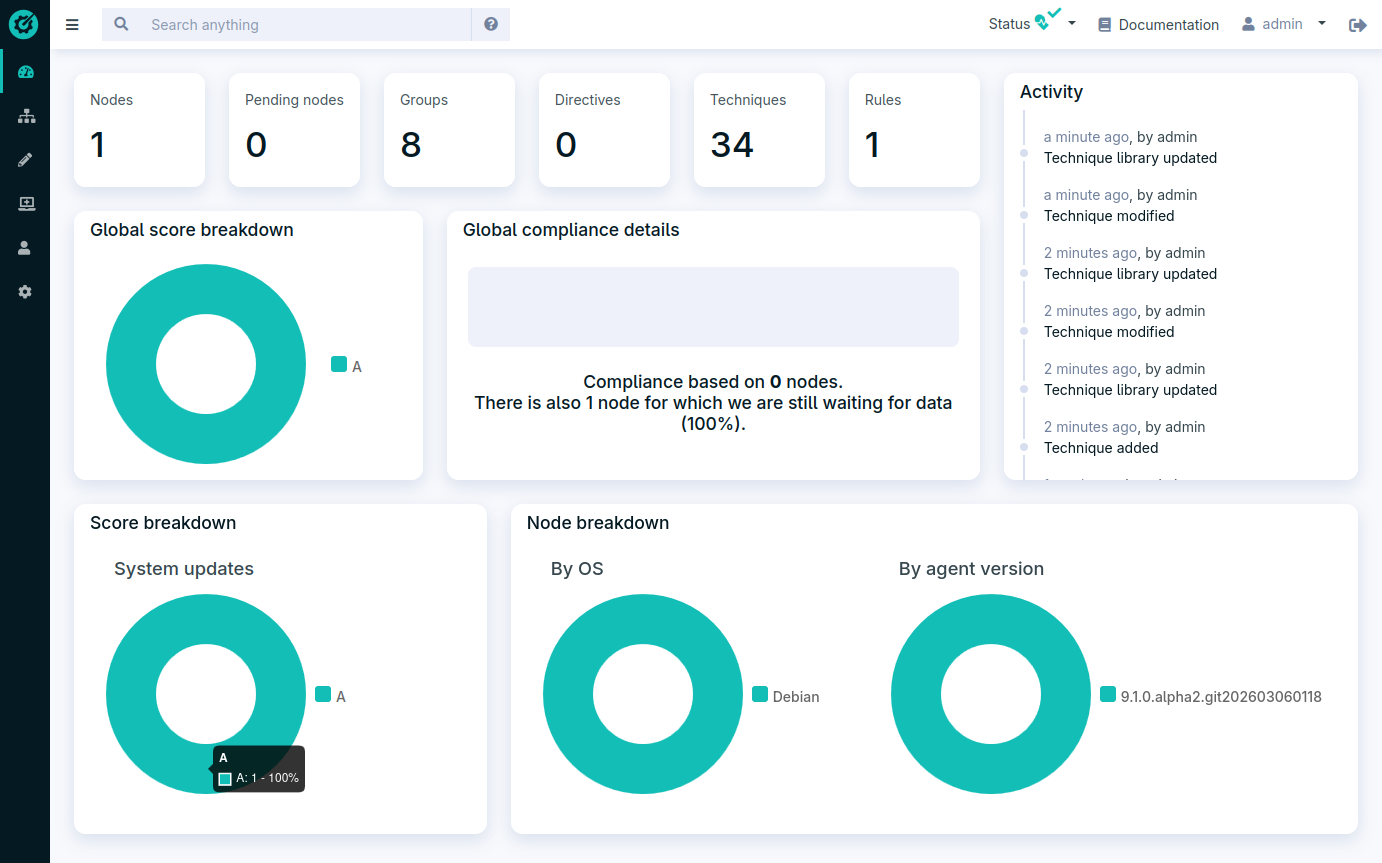Open the user sidebar icon

(26, 248)
